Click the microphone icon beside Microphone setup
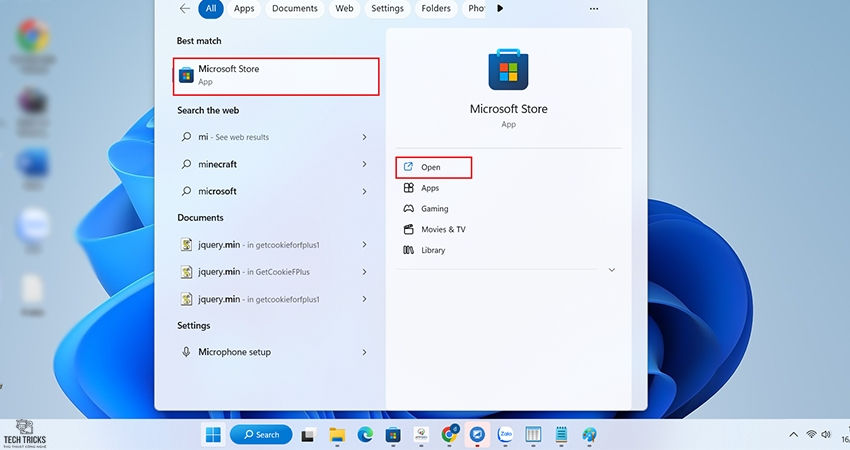The width and height of the screenshot is (850, 450). [186, 352]
